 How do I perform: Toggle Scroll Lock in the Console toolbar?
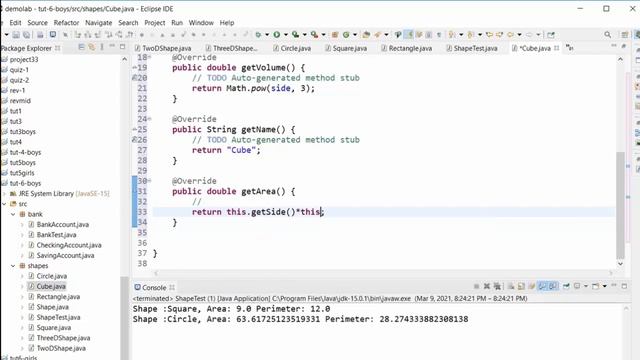(x=521, y=286)
